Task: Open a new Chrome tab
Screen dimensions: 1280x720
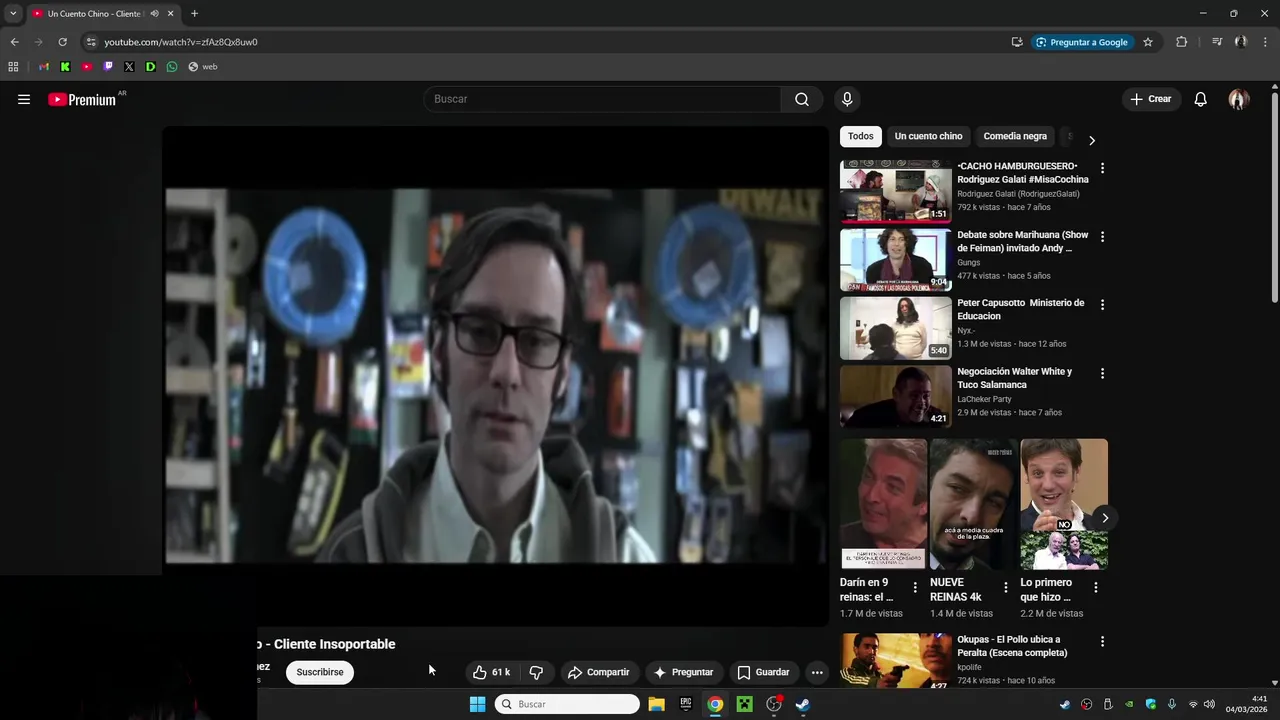Action: pos(194,14)
